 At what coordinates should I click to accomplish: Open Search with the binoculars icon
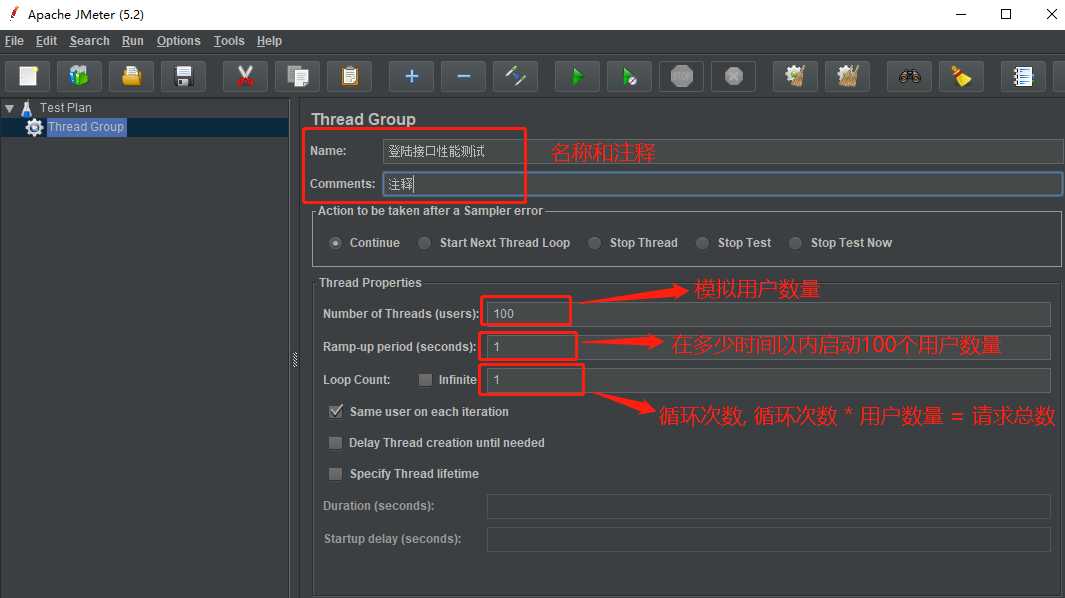click(x=909, y=76)
